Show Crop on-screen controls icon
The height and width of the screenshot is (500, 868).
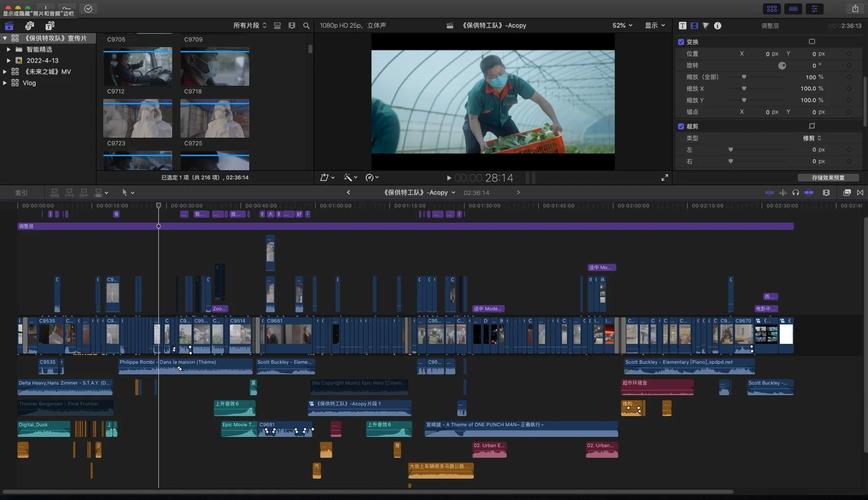point(812,126)
